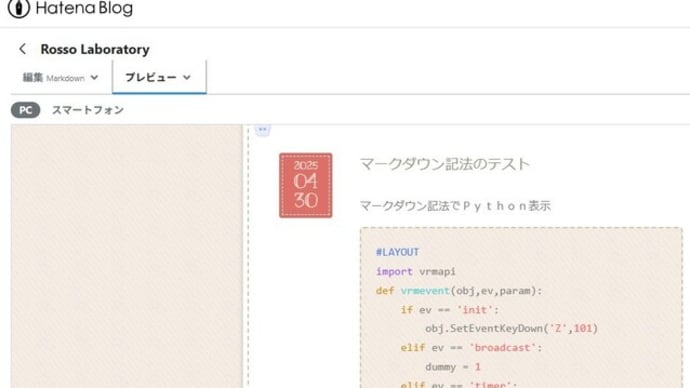
Task: Expand the 編集 Markdown mode dropdown arrow
Action: point(94,78)
